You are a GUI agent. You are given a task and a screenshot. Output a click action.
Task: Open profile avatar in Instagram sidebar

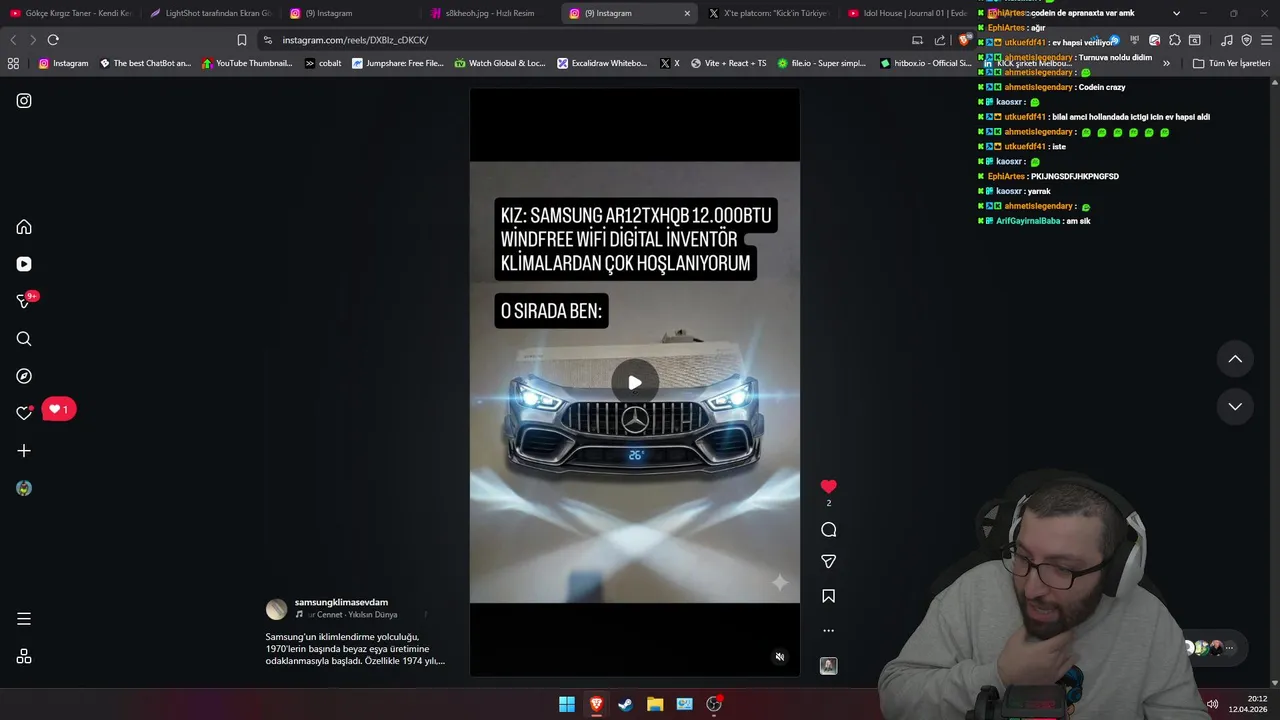point(24,488)
